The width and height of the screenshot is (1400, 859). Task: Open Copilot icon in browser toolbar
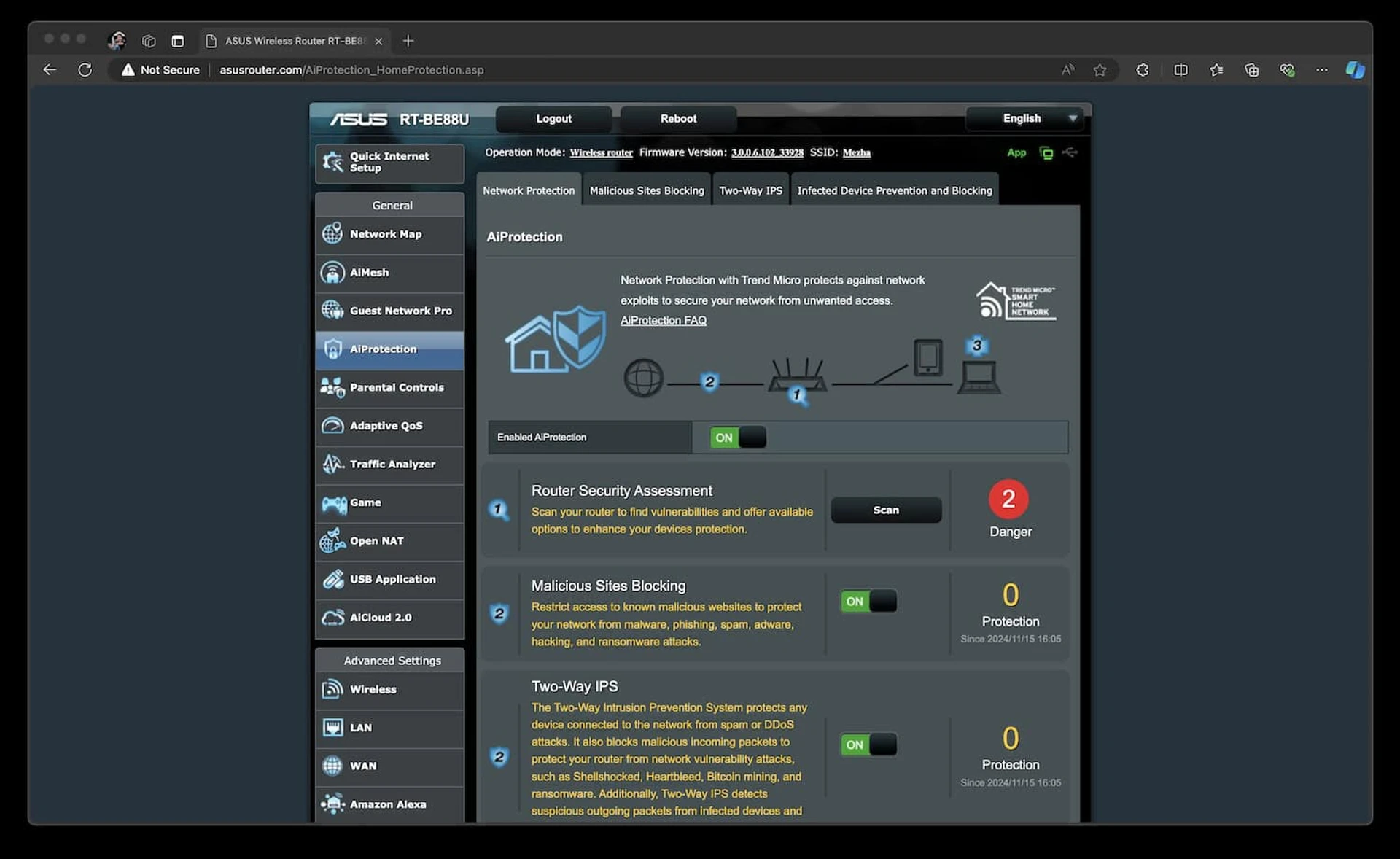pos(1355,70)
